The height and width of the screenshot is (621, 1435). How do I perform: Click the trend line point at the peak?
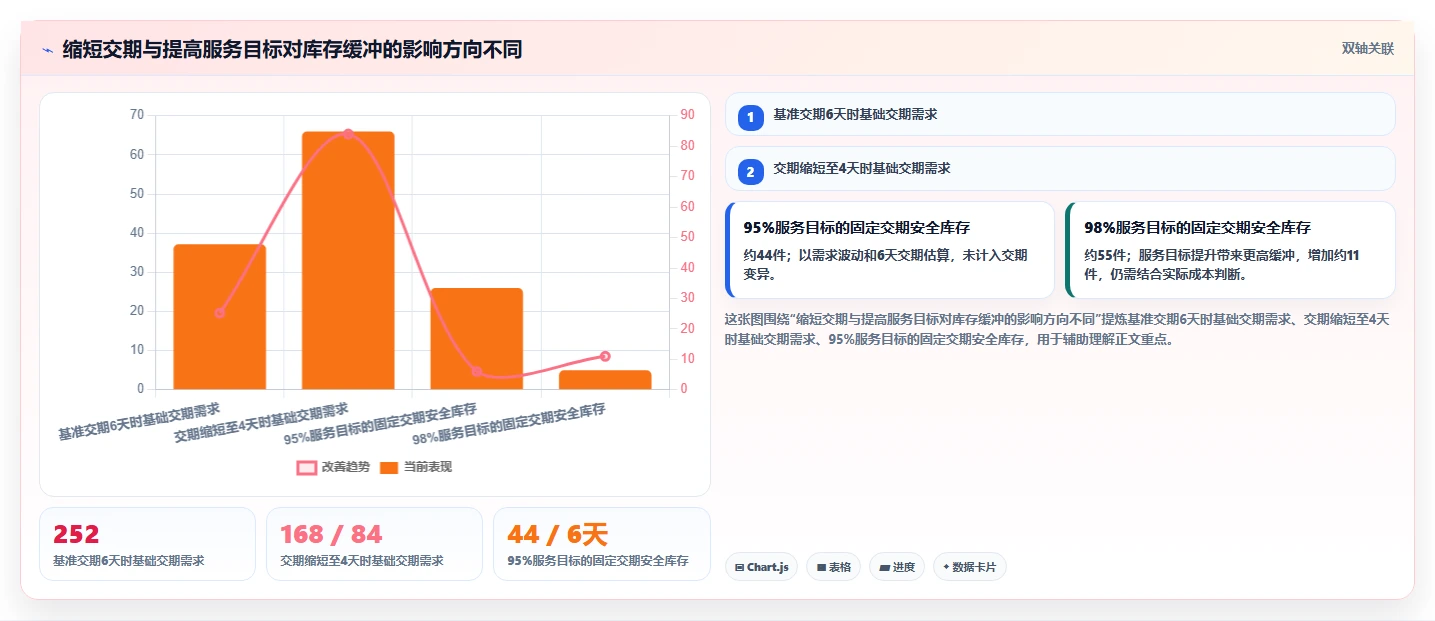(x=348, y=133)
